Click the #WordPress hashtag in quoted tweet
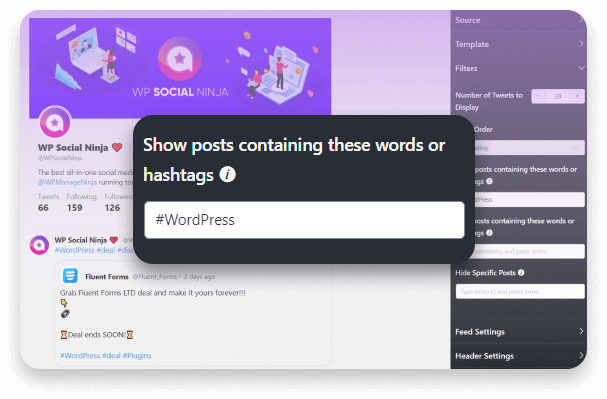This screenshot has height=399, width=607. (x=80, y=356)
